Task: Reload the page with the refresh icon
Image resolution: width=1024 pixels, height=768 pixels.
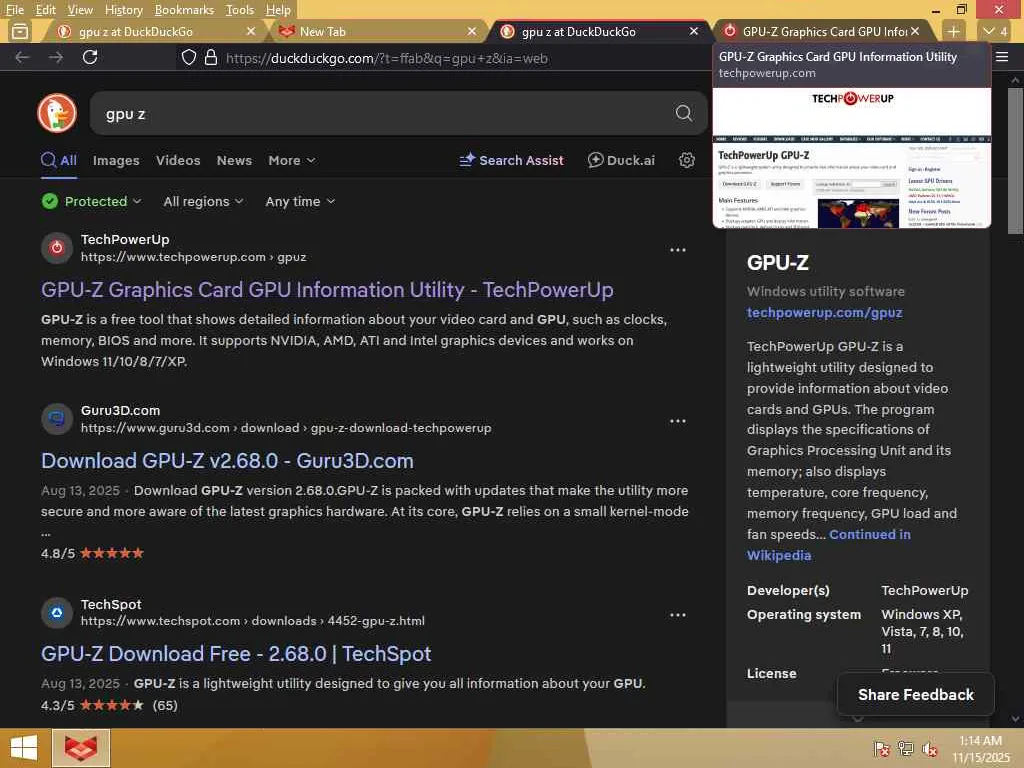Action: click(90, 57)
